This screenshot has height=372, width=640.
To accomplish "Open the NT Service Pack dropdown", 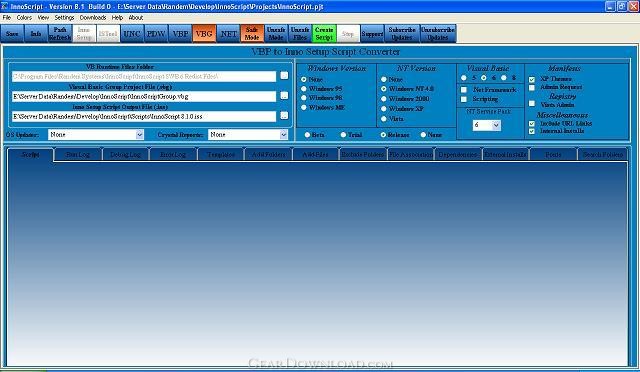I will (496, 125).
